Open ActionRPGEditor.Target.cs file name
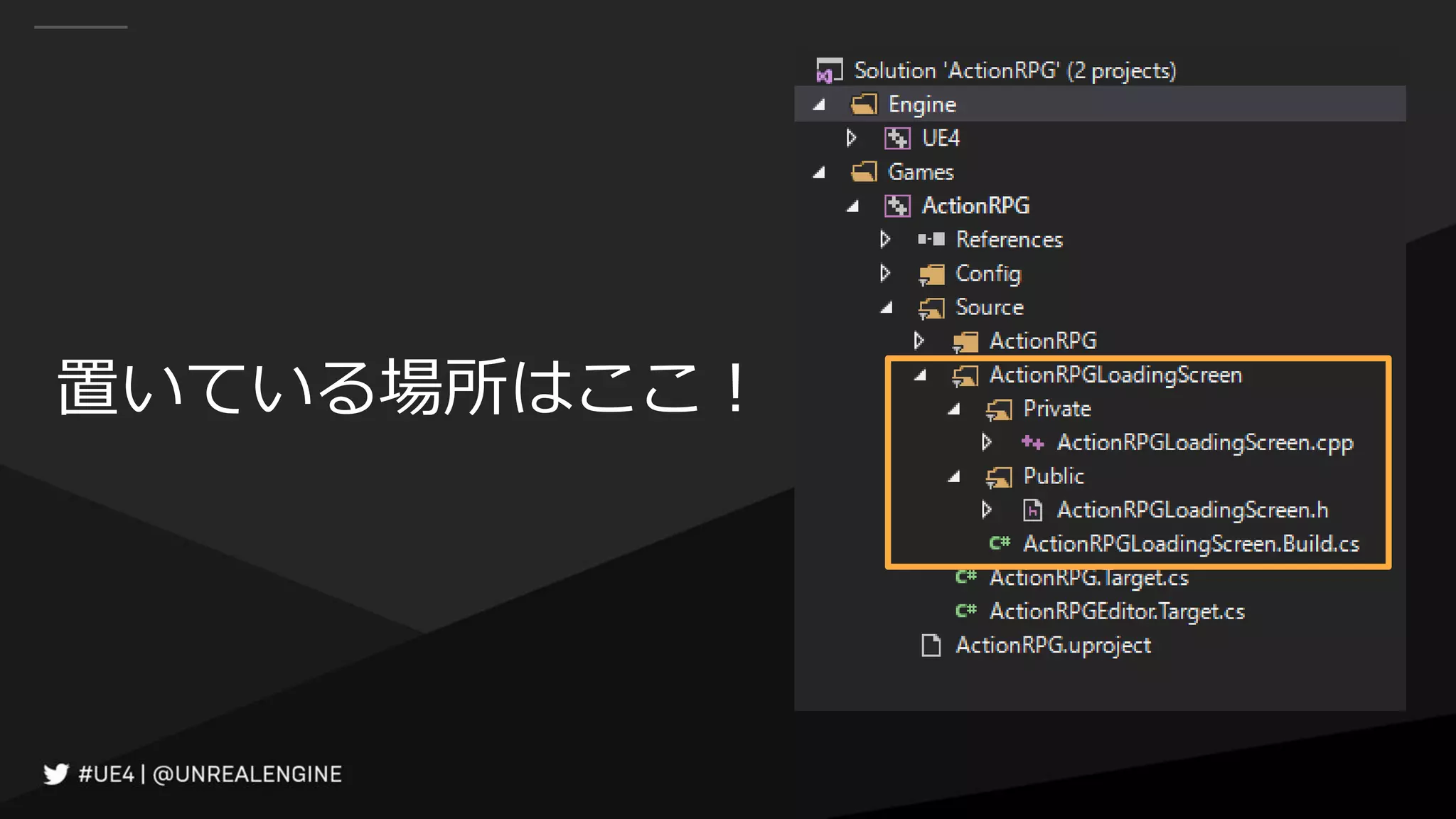Viewport: 1456px width, 819px height. pos(1117,612)
